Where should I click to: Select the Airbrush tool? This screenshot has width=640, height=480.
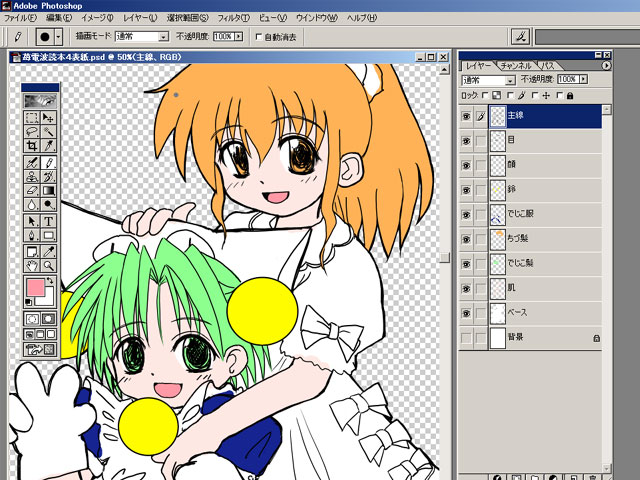[x=32, y=163]
